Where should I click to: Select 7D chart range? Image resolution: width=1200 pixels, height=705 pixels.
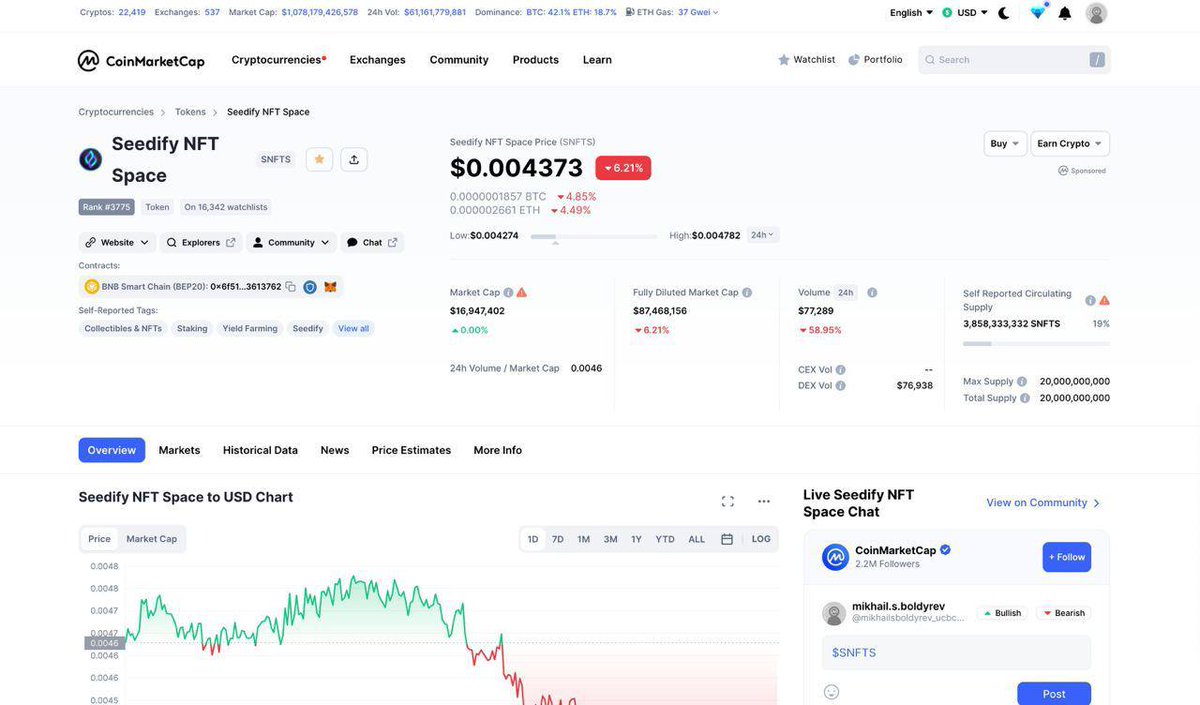click(558, 539)
